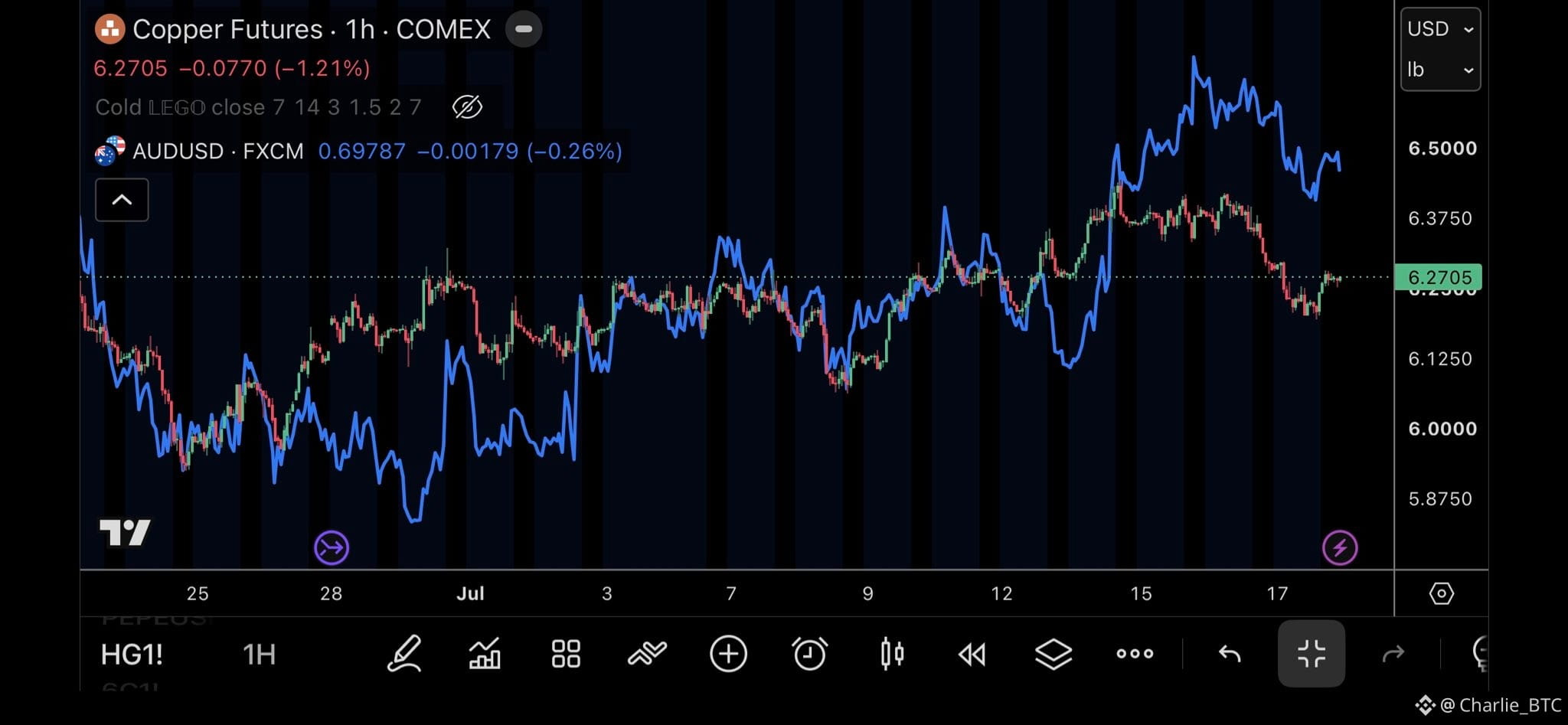Image resolution: width=1568 pixels, height=725 pixels.
Task: Click the purple arrow event marker
Action: pos(332,548)
